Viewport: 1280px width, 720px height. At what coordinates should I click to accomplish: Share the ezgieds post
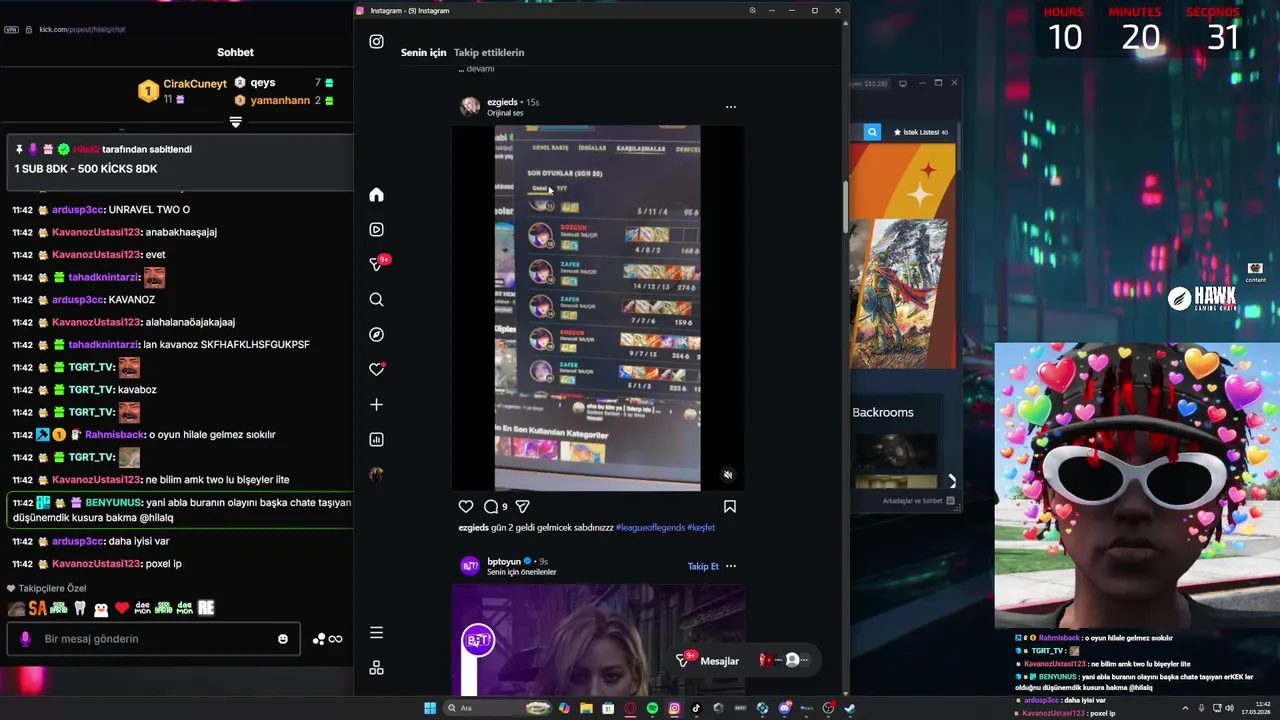pos(522,507)
